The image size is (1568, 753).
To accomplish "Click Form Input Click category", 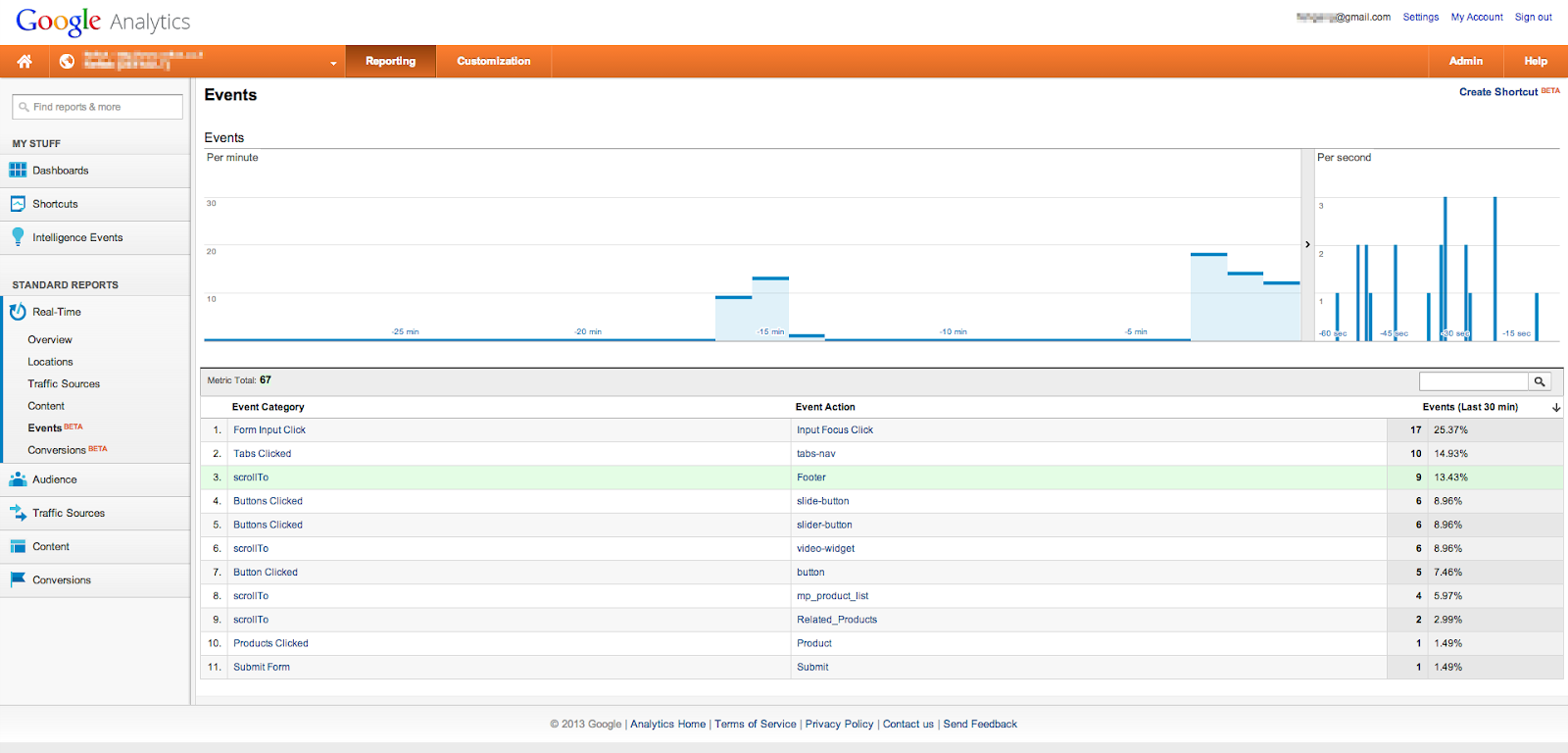I will tap(269, 430).
